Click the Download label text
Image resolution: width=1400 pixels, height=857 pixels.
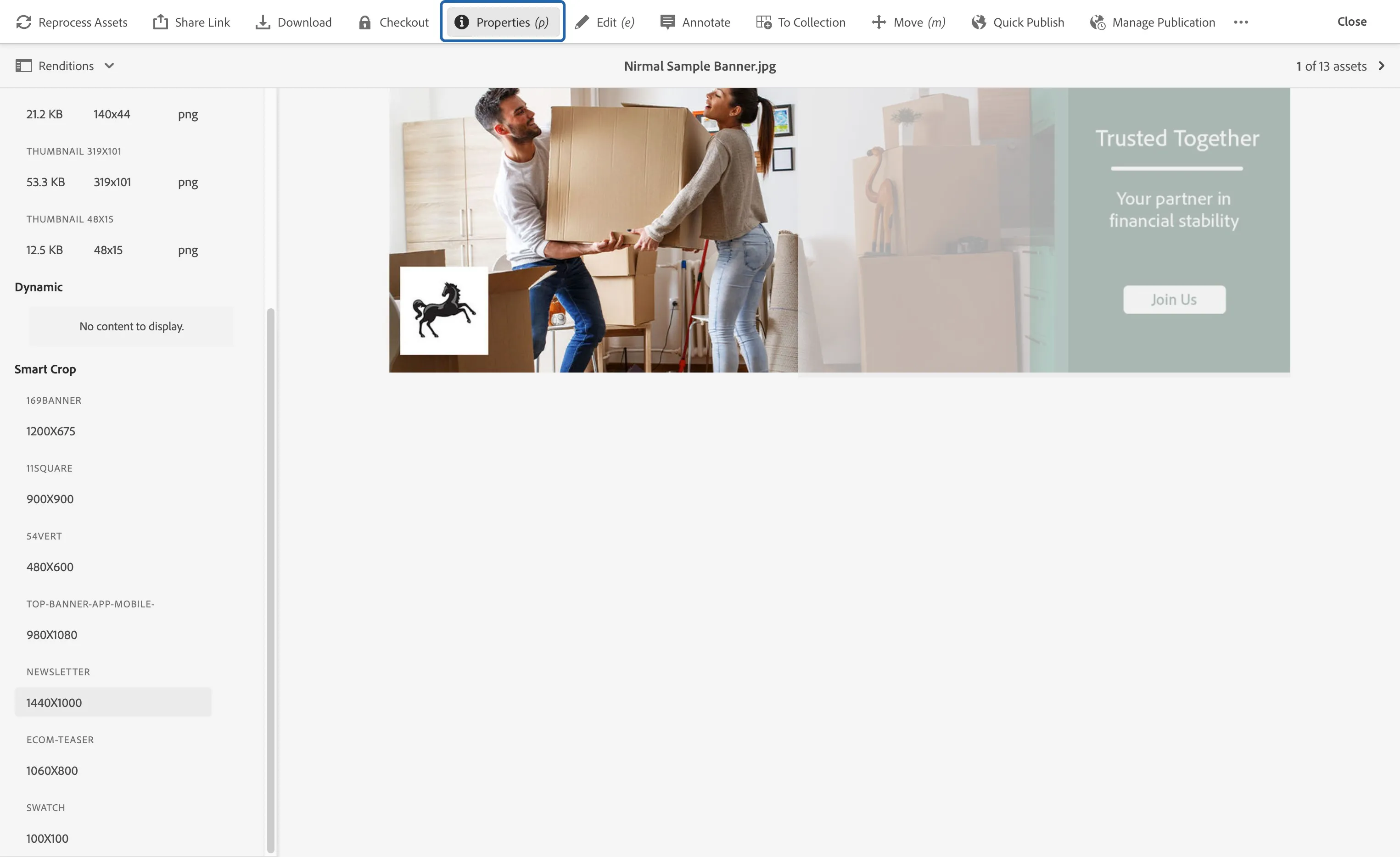[x=304, y=22]
